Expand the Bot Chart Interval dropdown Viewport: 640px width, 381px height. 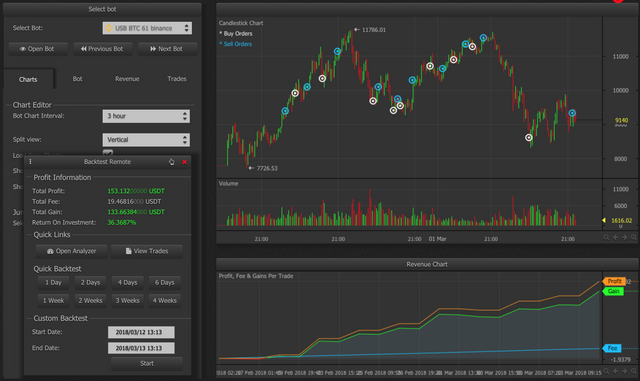point(146,116)
